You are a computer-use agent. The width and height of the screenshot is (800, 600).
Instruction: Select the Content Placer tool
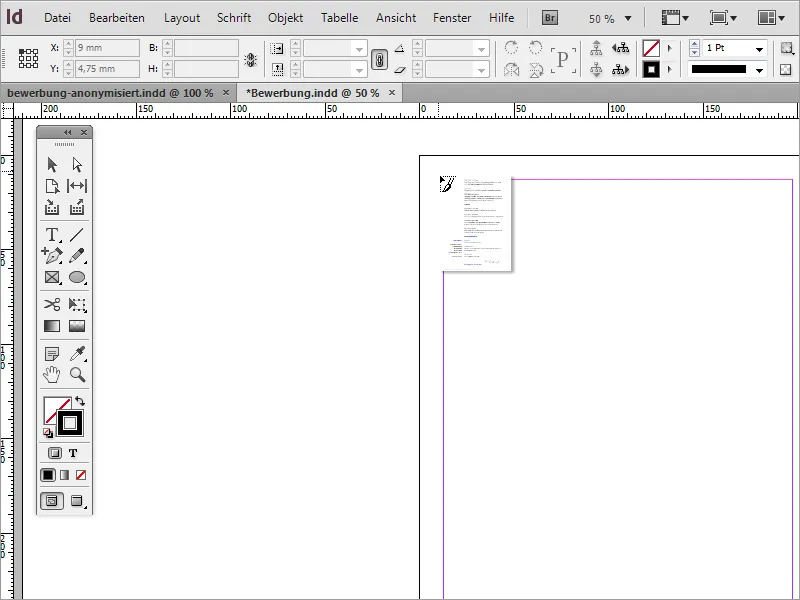click(77, 207)
